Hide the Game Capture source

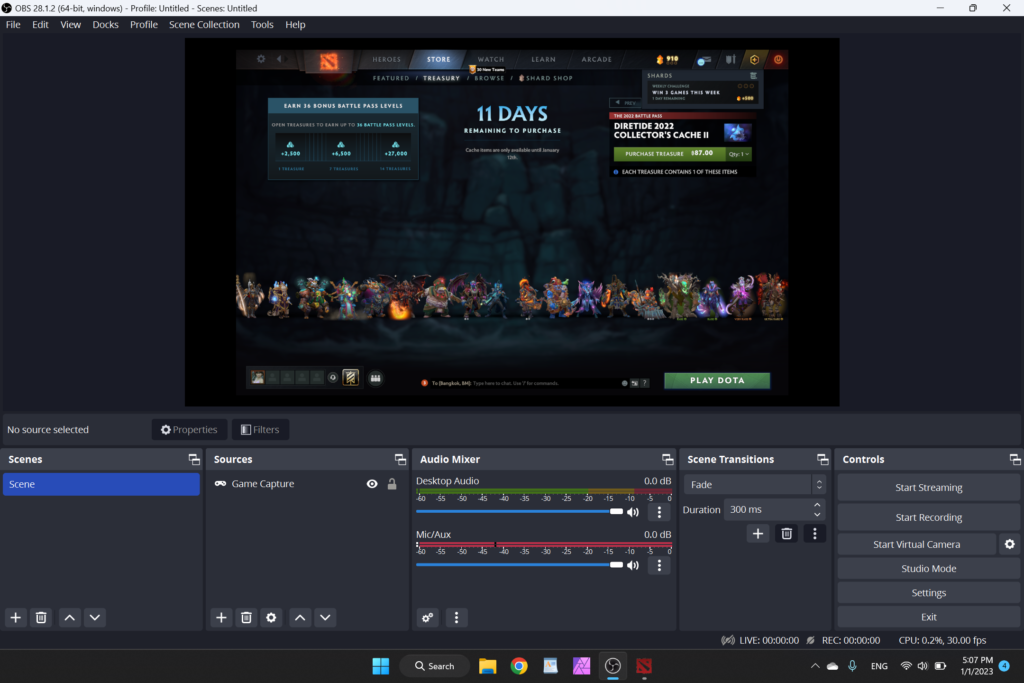click(372, 484)
